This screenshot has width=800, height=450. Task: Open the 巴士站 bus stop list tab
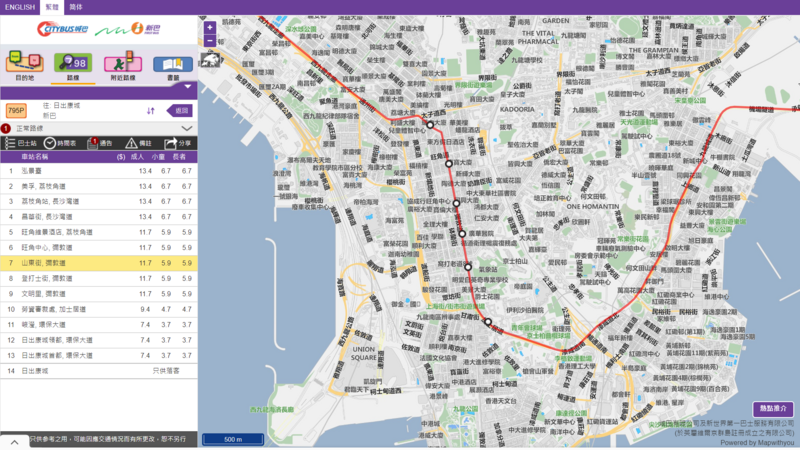(21, 143)
